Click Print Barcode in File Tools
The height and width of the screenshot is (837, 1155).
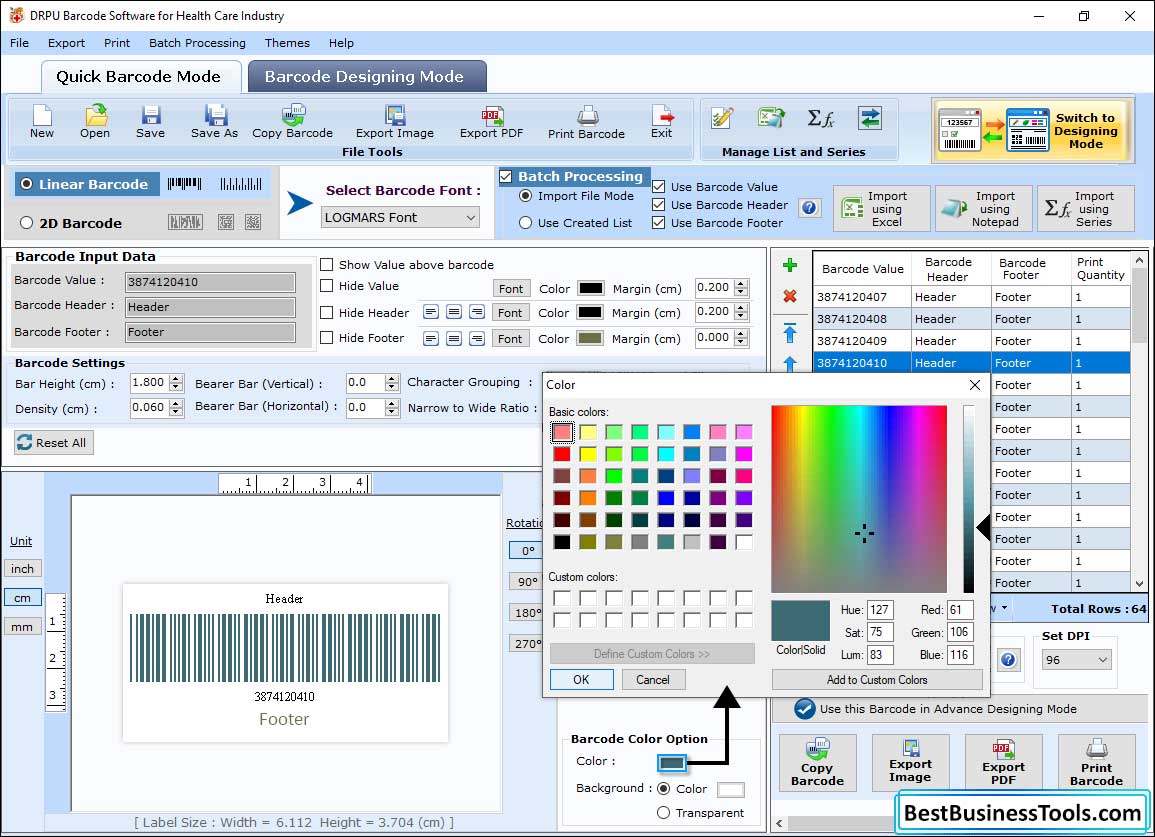pyautogui.click(x=586, y=122)
